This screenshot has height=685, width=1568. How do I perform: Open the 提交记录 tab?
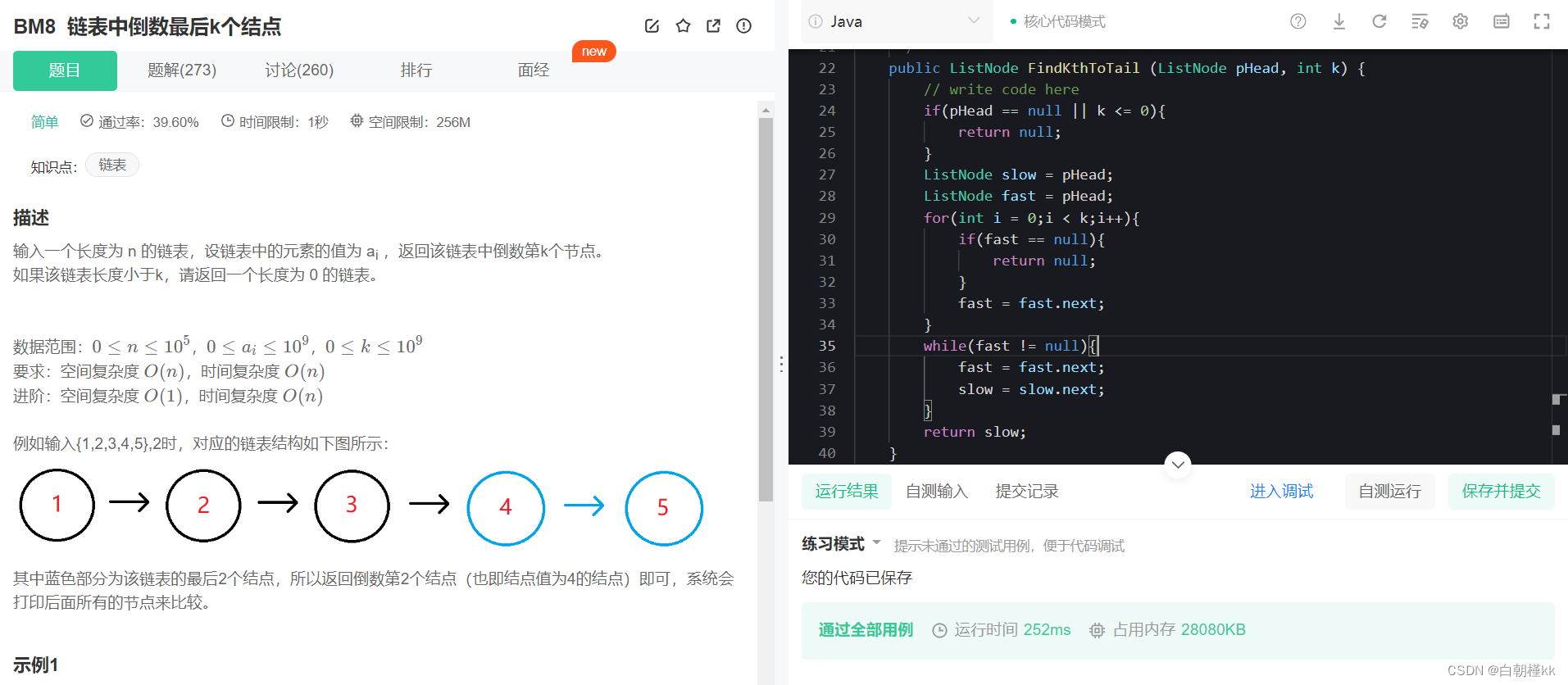point(1027,491)
